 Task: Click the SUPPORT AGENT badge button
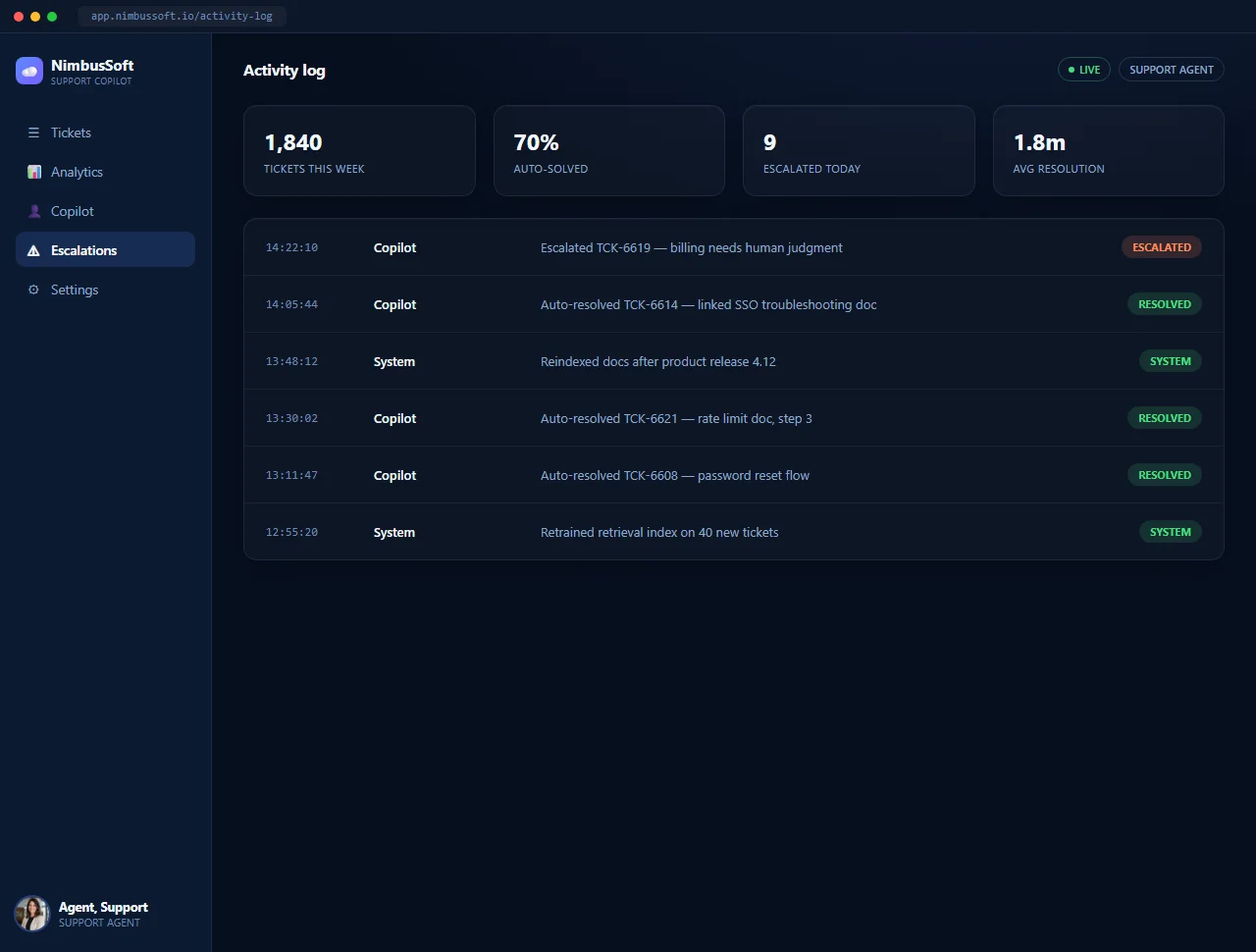(1172, 70)
